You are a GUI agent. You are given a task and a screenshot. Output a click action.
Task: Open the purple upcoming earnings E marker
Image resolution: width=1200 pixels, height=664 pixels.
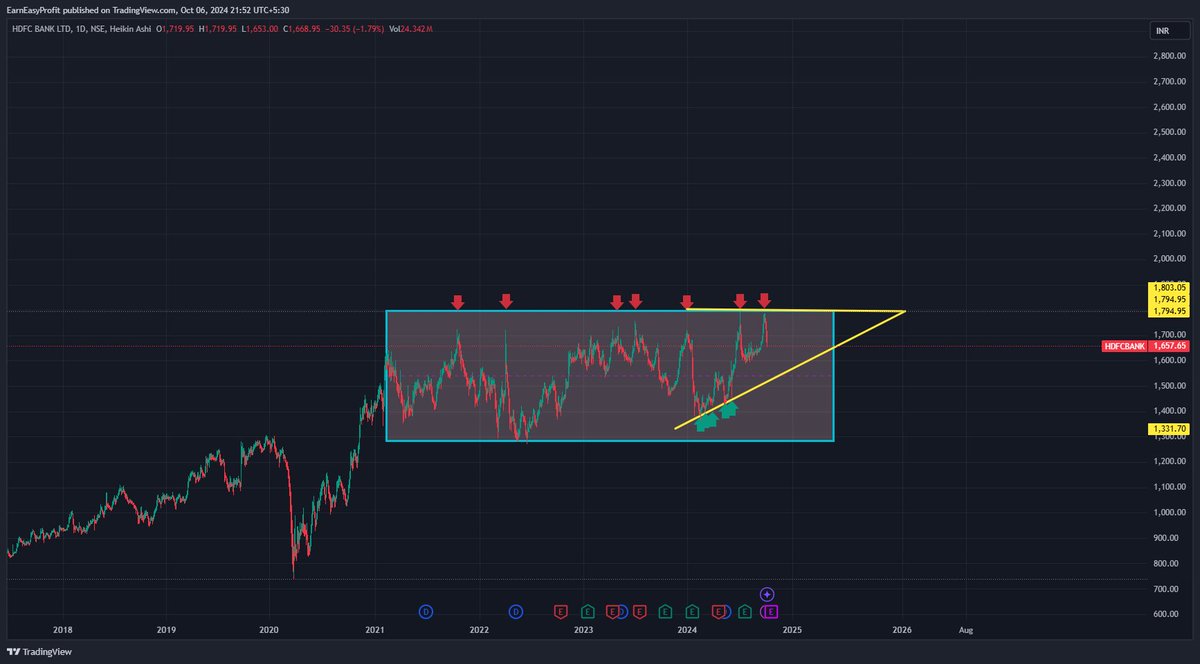pyautogui.click(x=771, y=612)
